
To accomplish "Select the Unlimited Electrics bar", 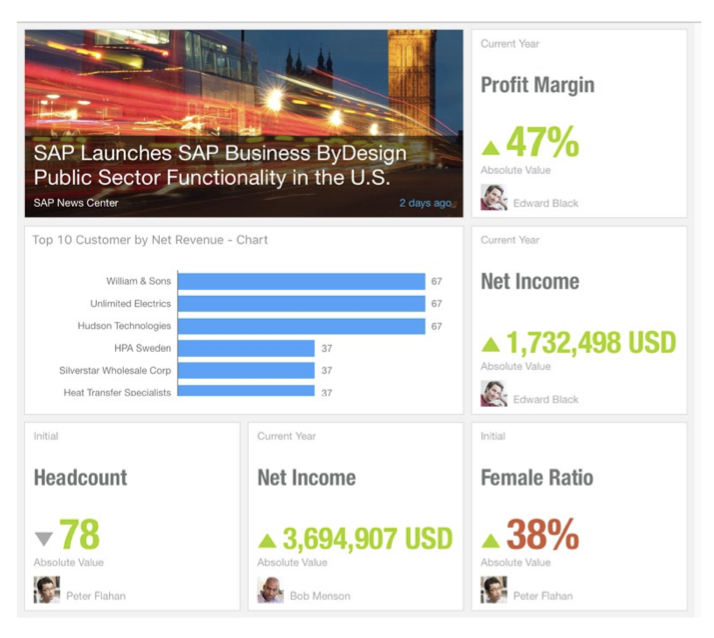I will [301, 303].
